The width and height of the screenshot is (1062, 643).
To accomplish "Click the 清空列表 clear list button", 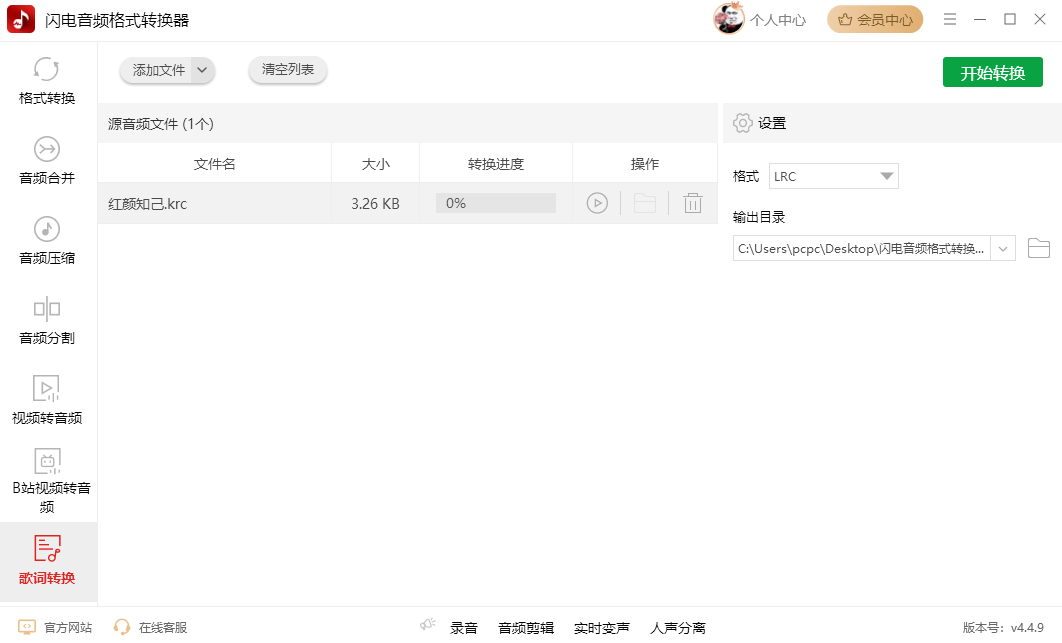I will click(287, 70).
